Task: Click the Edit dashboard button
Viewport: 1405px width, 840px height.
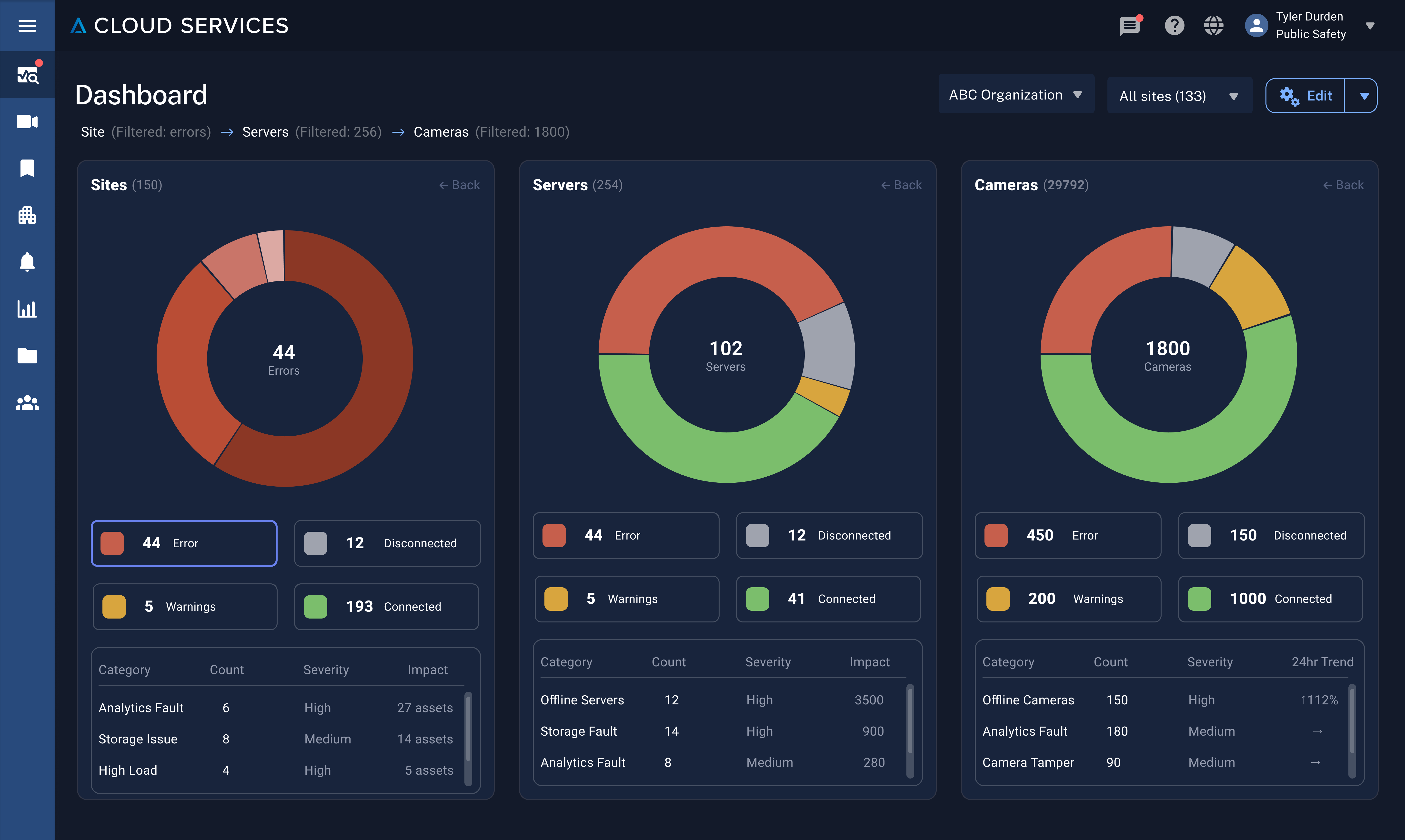Action: pyautogui.click(x=1305, y=95)
